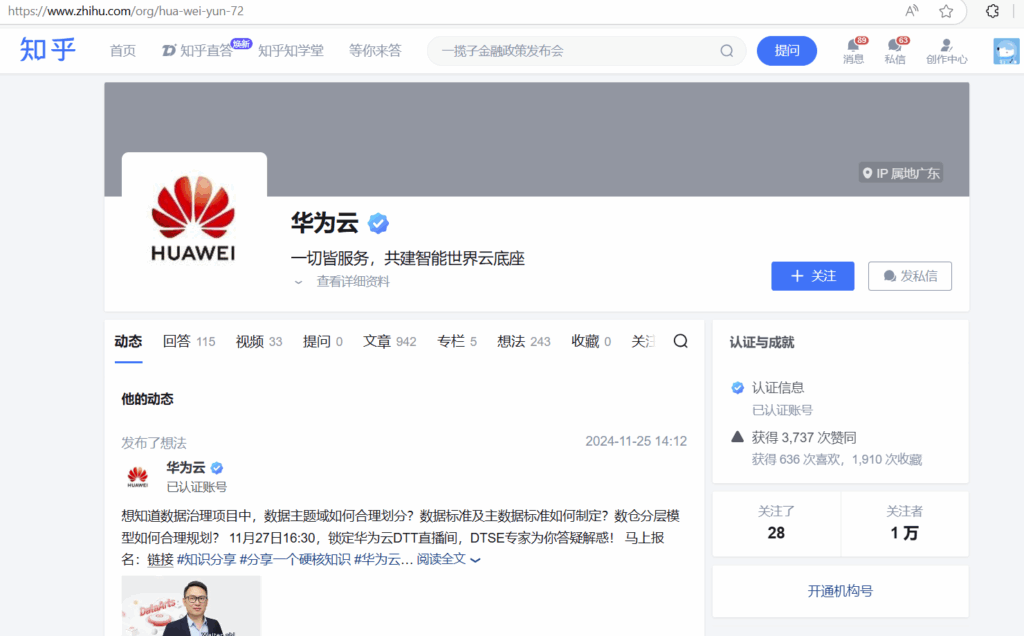1024x636 pixels.
Task: Click the 关注者 1 万 count
Action: click(x=904, y=524)
